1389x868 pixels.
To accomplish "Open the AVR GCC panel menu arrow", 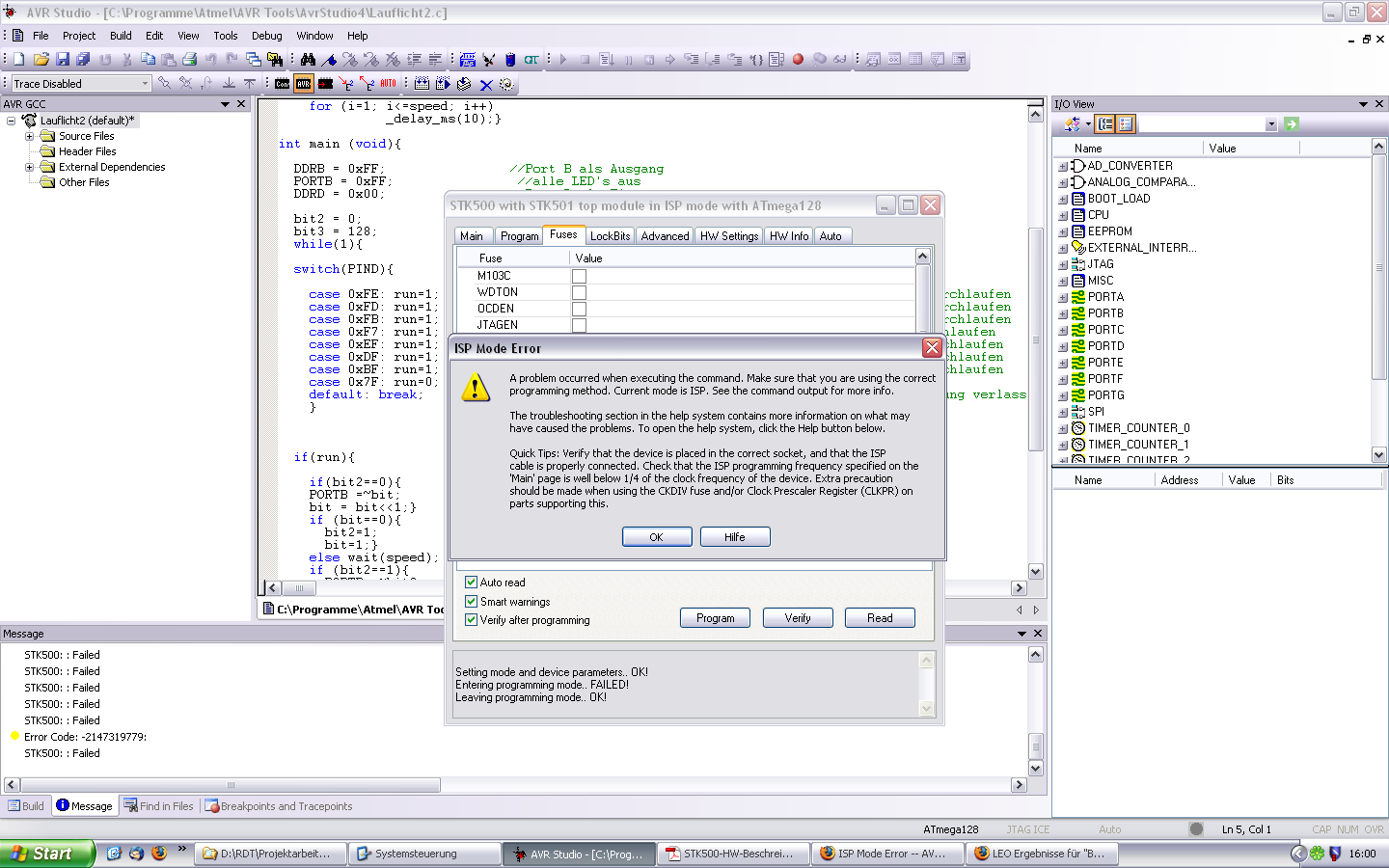I will pyautogui.click(x=226, y=103).
